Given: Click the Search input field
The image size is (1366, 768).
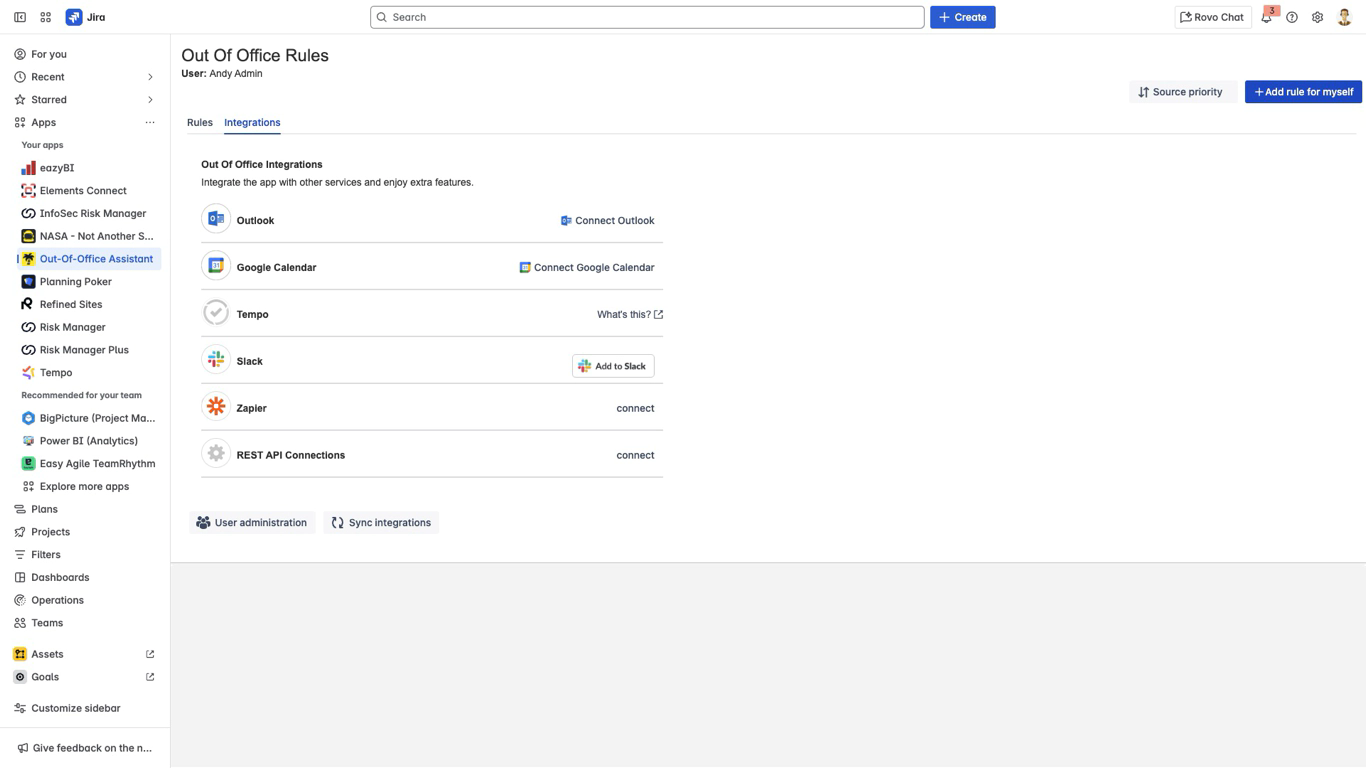Looking at the screenshot, I should point(647,17).
